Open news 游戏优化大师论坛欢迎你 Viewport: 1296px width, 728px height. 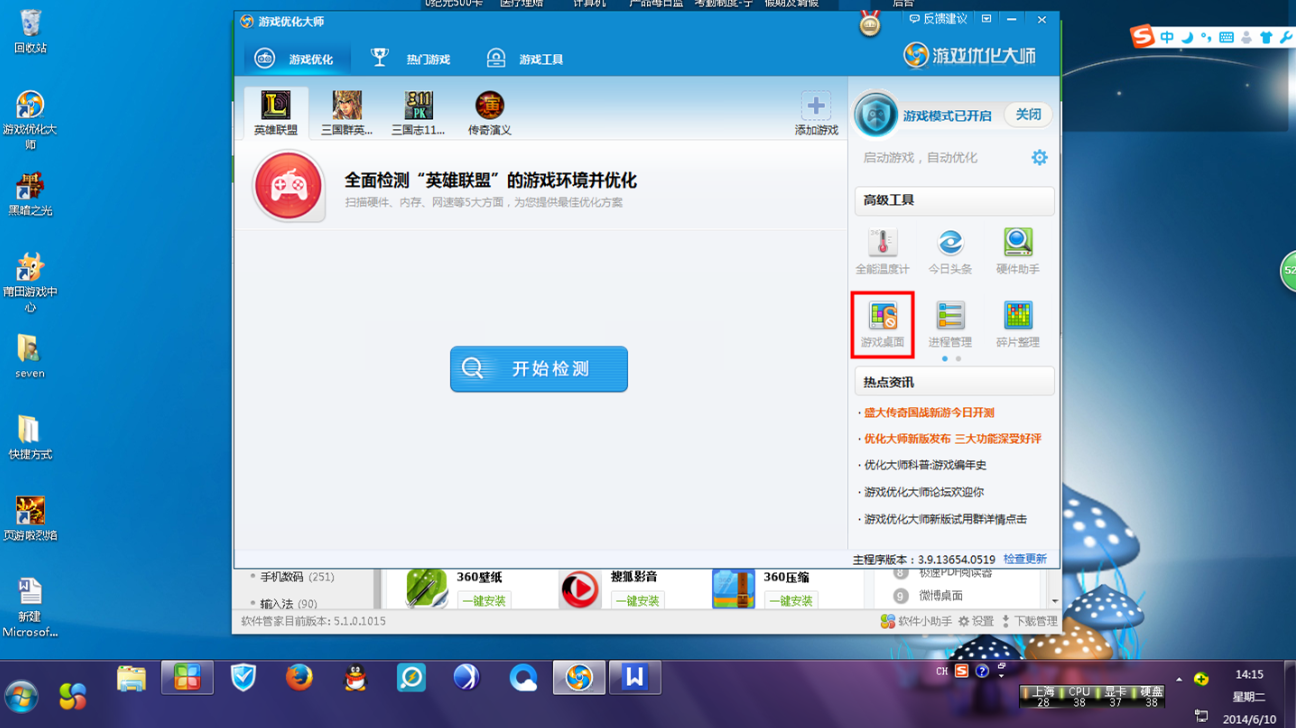924,492
